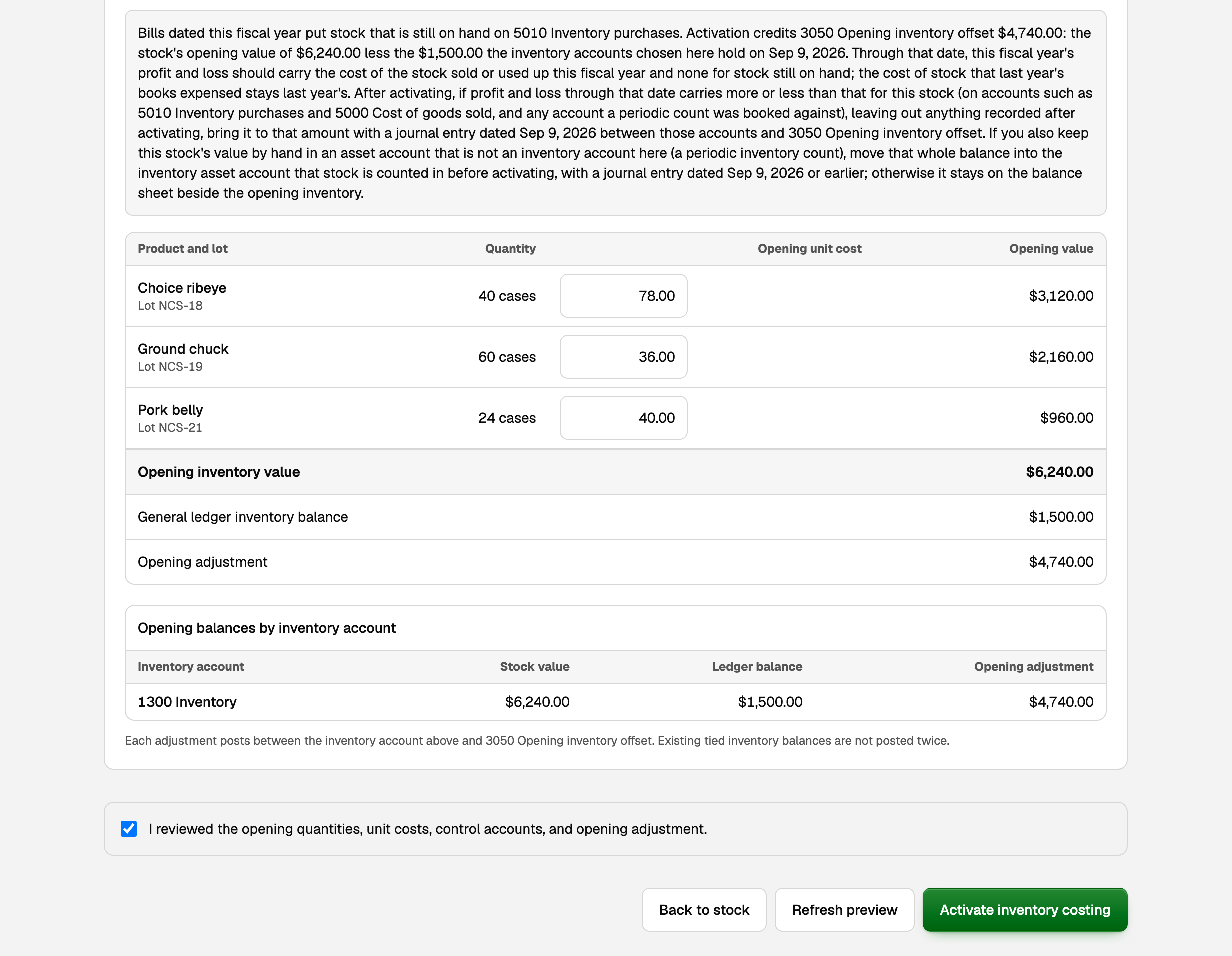The height and width of the screenshot is (956, 1232).
Task: Click the adjustment posting footnote text
Action: (x=537, y=741)
